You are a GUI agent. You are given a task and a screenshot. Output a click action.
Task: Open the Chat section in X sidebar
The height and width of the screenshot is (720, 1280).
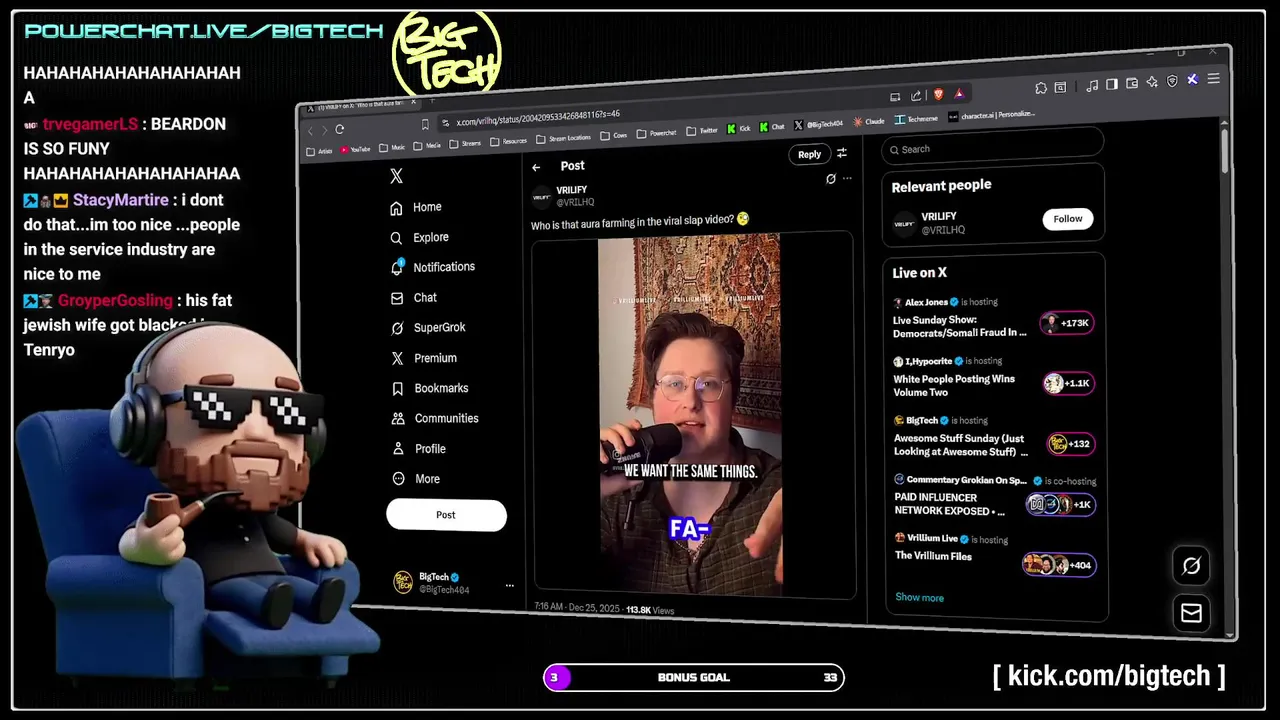pyautogui.click(x=414, y=297)
